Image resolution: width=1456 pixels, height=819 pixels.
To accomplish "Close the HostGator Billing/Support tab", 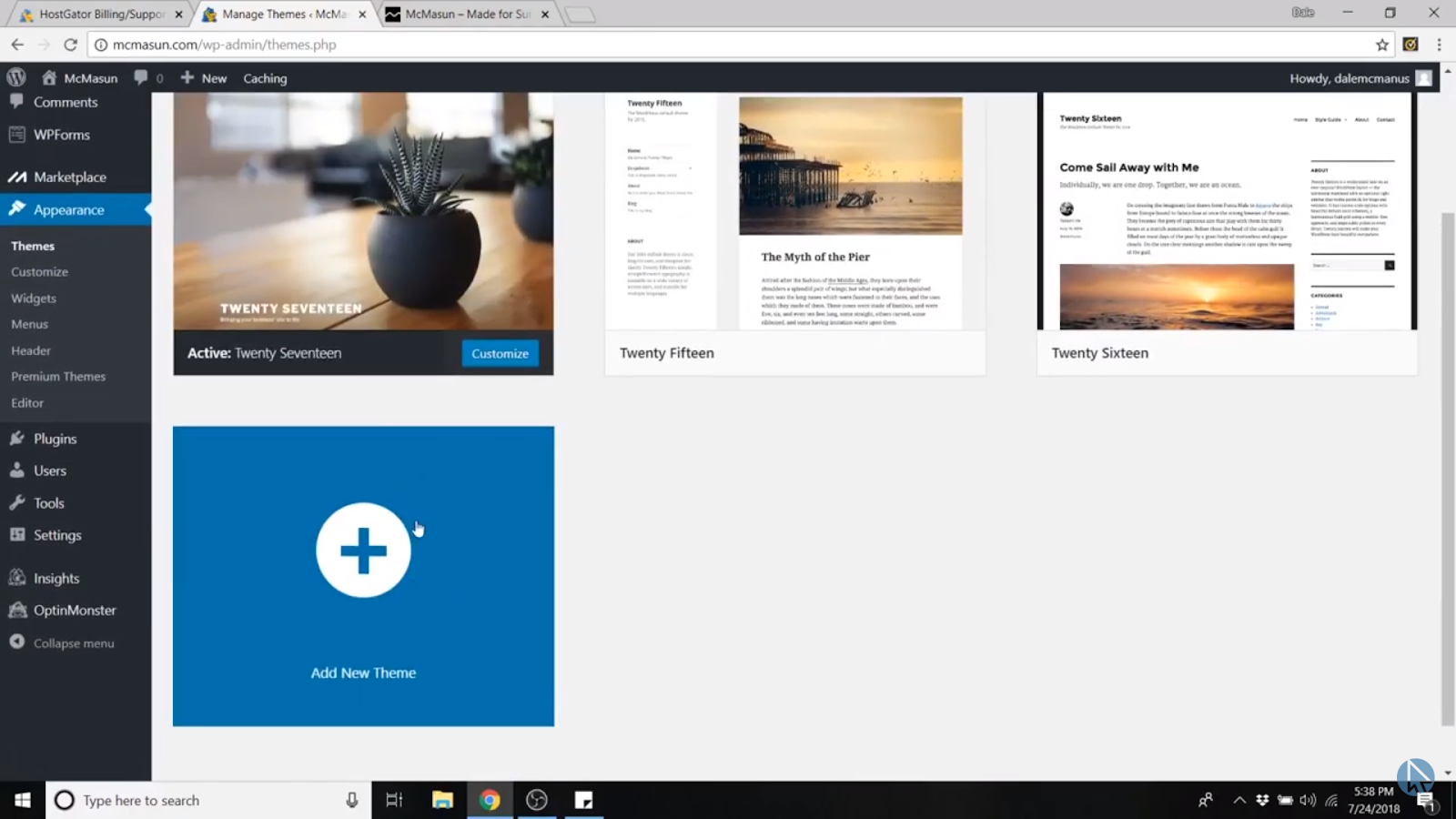I will point(178,15).
